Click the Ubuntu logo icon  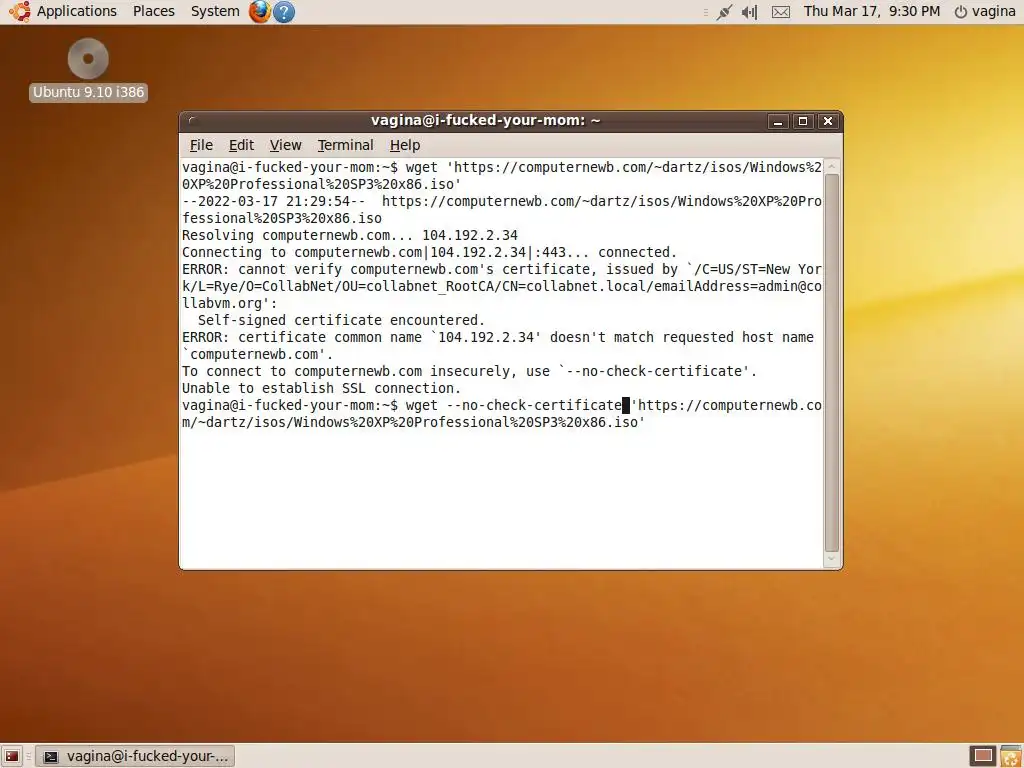pyautogui.click(x=20, y=11)
